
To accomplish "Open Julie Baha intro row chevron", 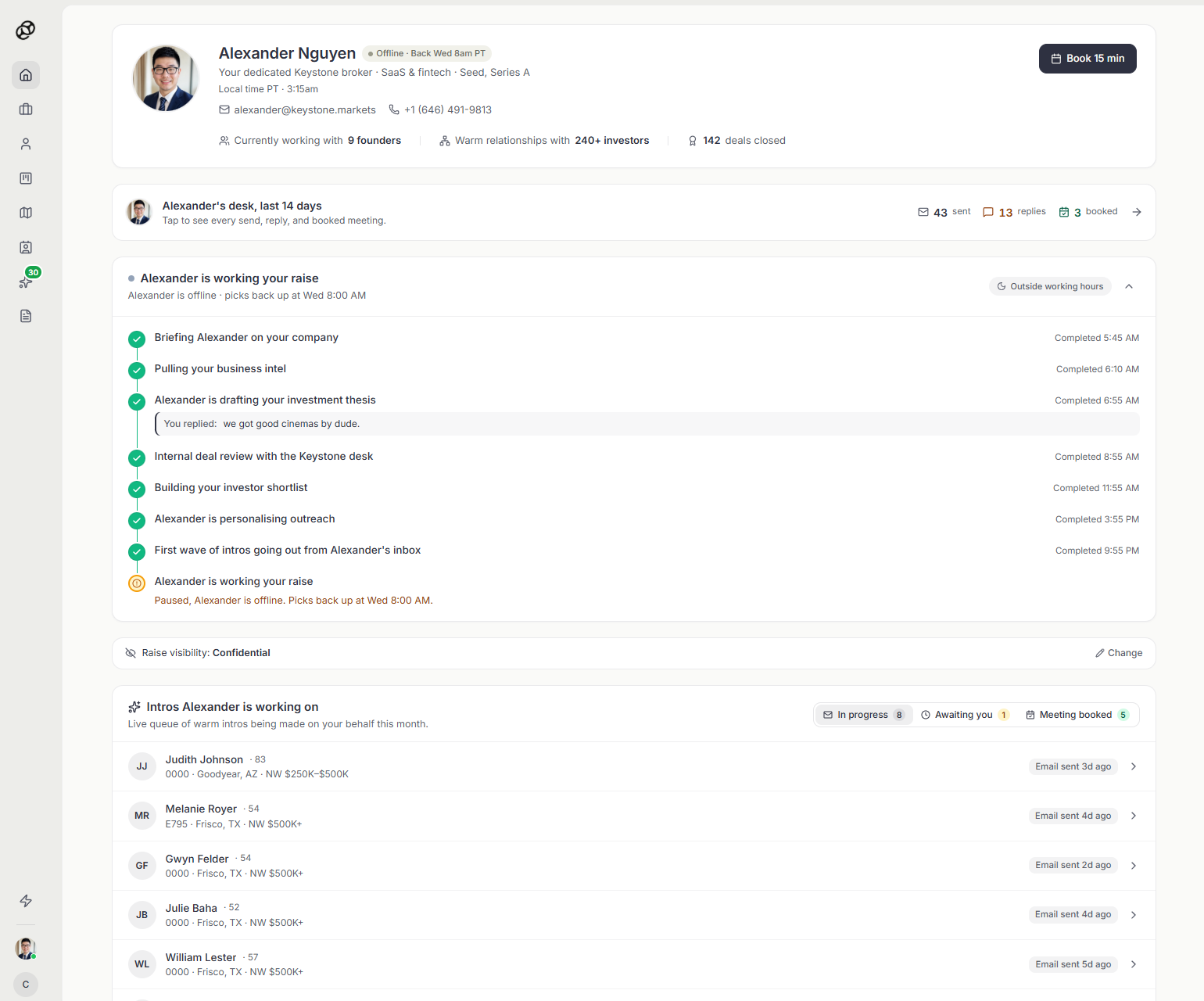I will [1134, 914].
